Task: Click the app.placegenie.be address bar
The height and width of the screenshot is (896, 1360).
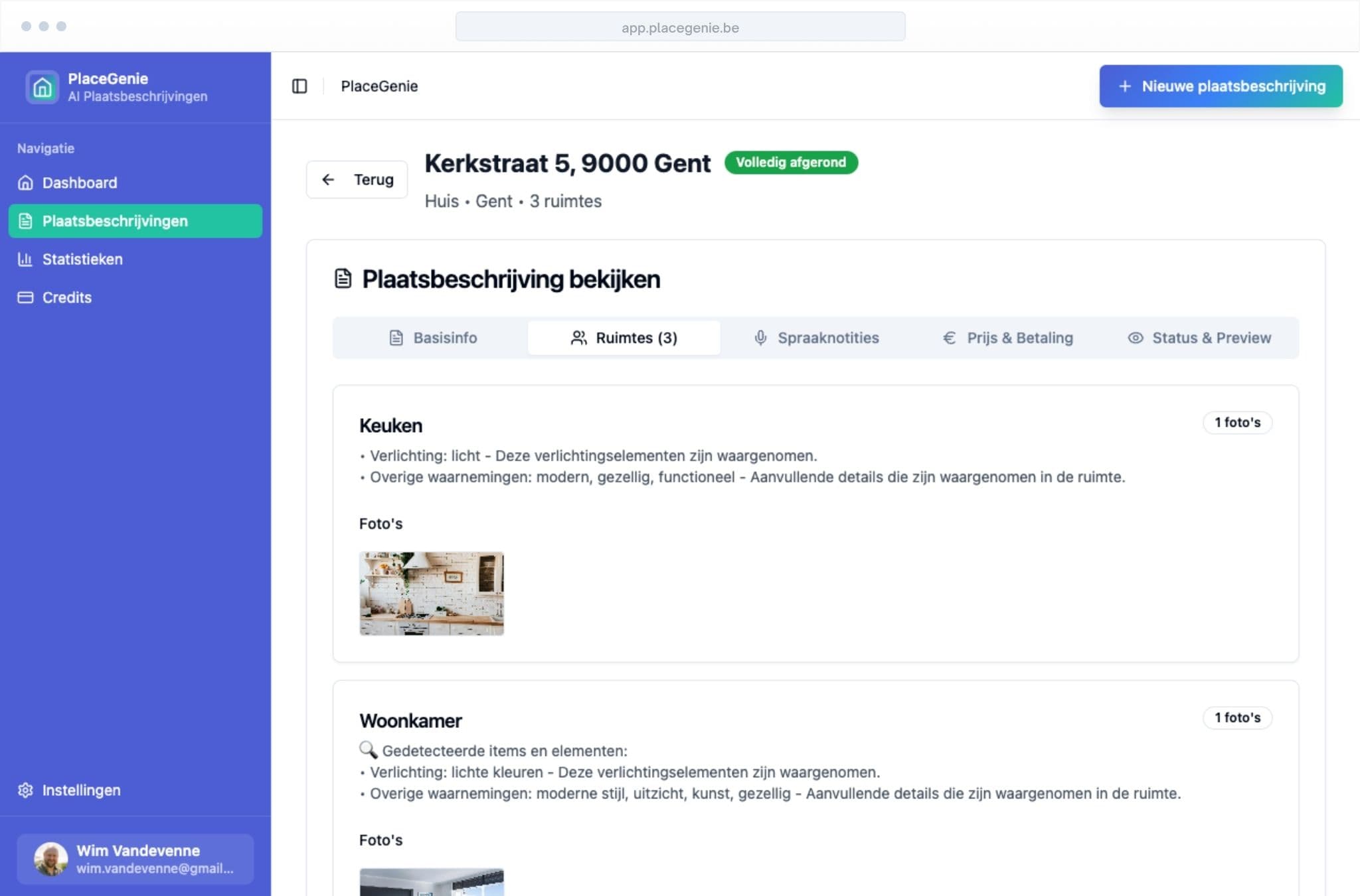Action: [x=680, y=27]
